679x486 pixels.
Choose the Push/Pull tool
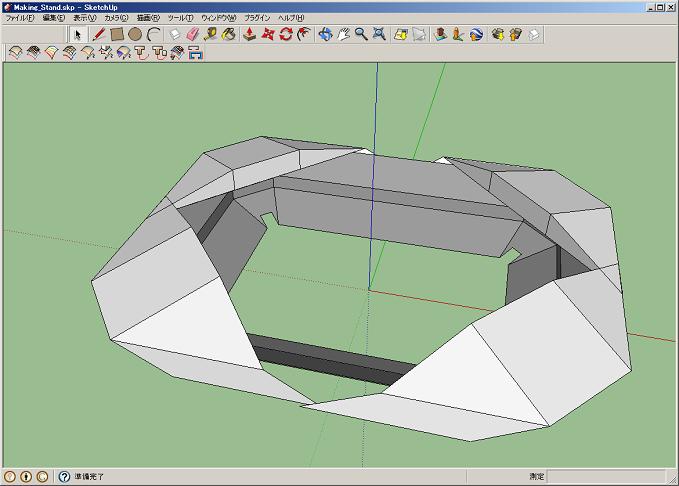coord(249,34)
